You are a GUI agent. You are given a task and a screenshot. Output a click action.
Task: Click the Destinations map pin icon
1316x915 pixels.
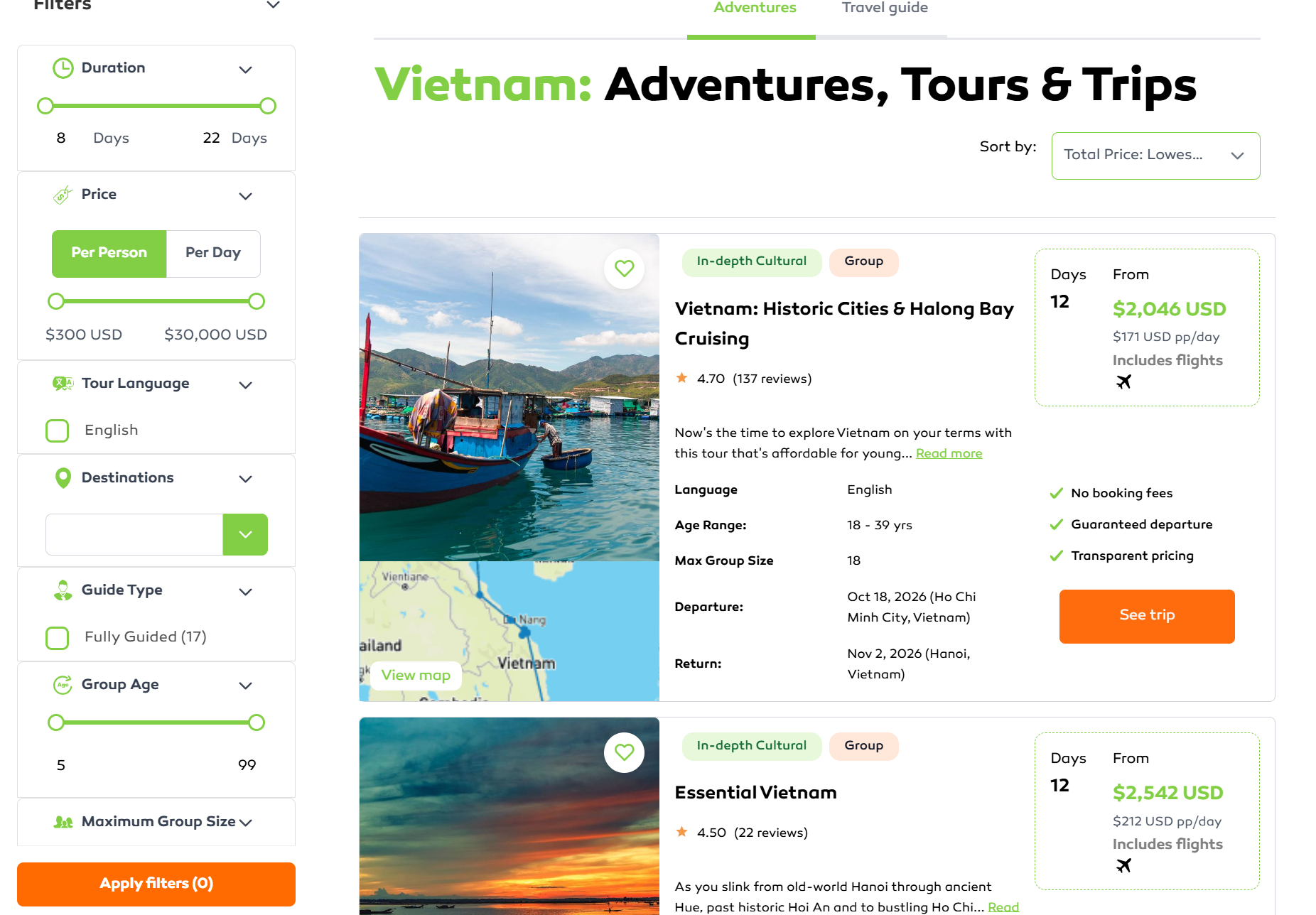pos(63,478)
